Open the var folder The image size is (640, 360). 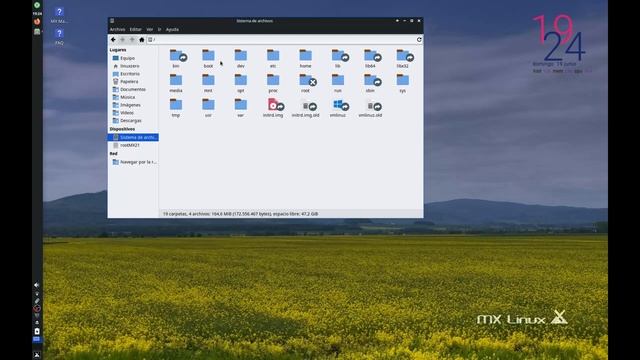(240, 108)
